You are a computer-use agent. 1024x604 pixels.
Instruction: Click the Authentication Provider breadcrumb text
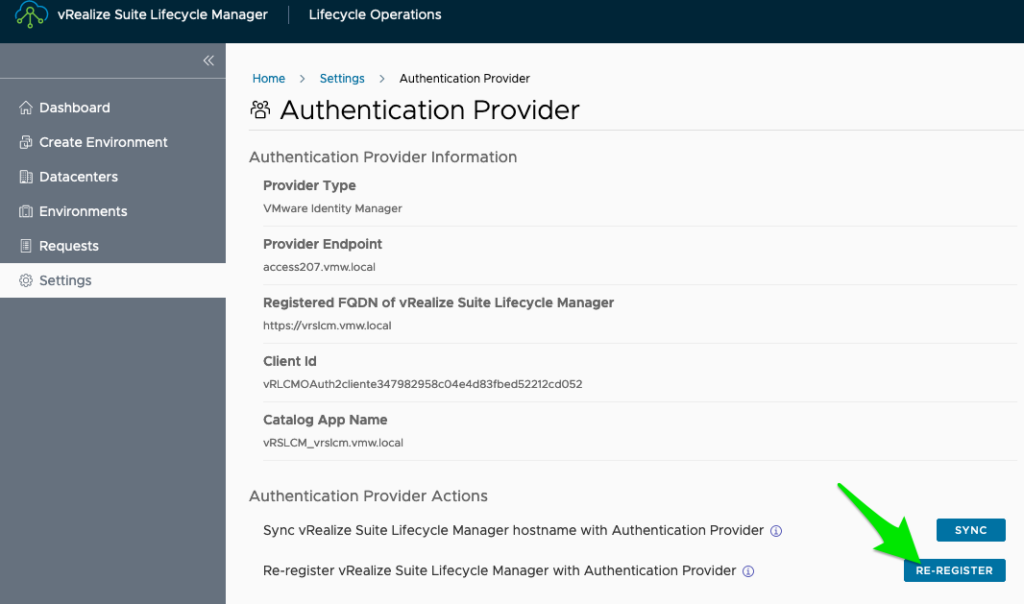[464, 78]
